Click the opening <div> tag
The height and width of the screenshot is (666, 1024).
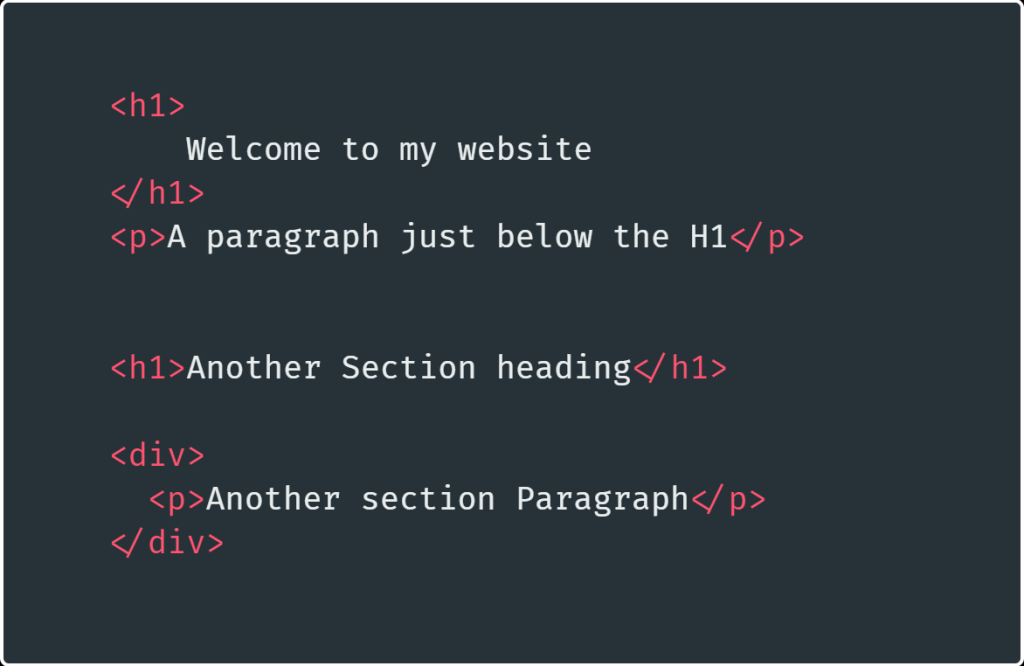click(157, 455)
